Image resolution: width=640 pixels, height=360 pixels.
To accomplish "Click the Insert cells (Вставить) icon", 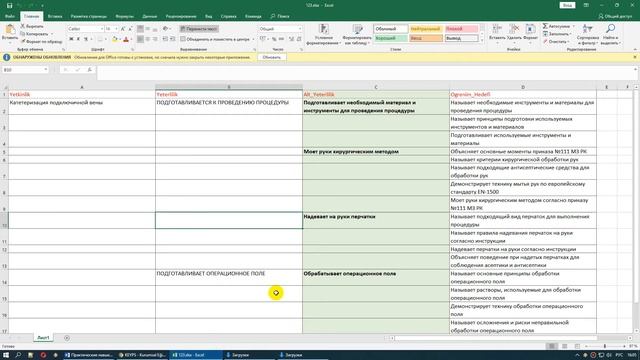I will pyautogui.click(x=497, y=32).
